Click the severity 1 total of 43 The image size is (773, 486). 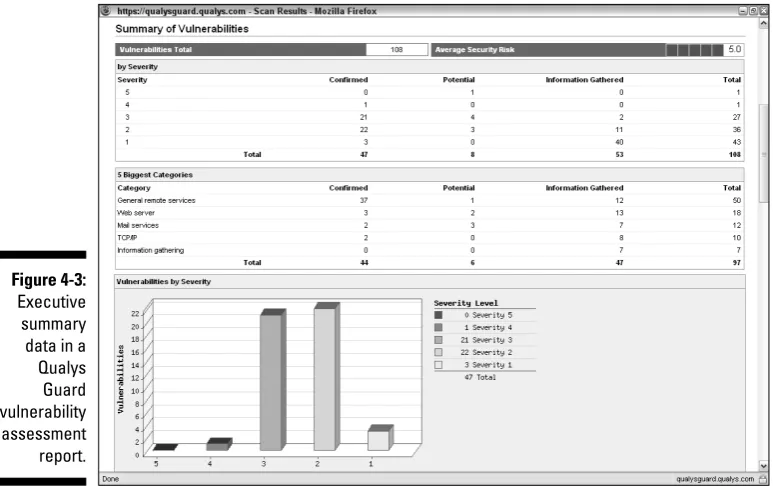pyautogui.click(x=737, y=142)
